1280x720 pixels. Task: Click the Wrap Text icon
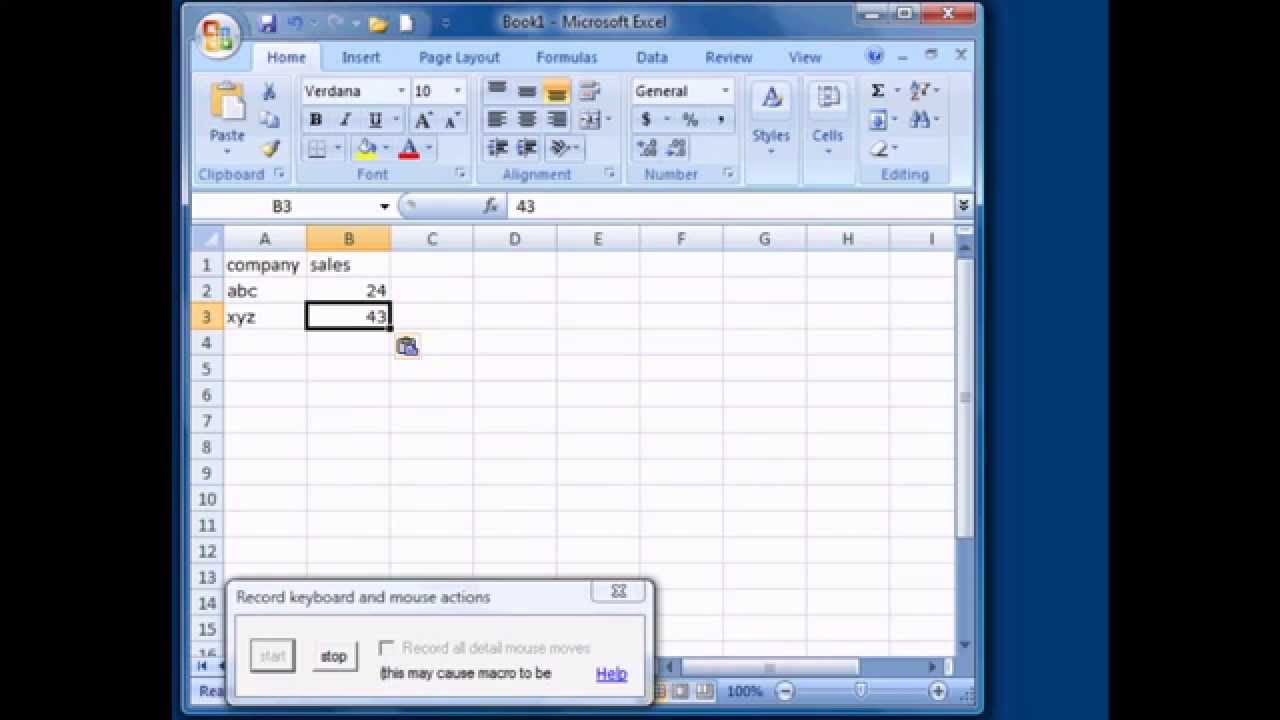click(589, 91)
